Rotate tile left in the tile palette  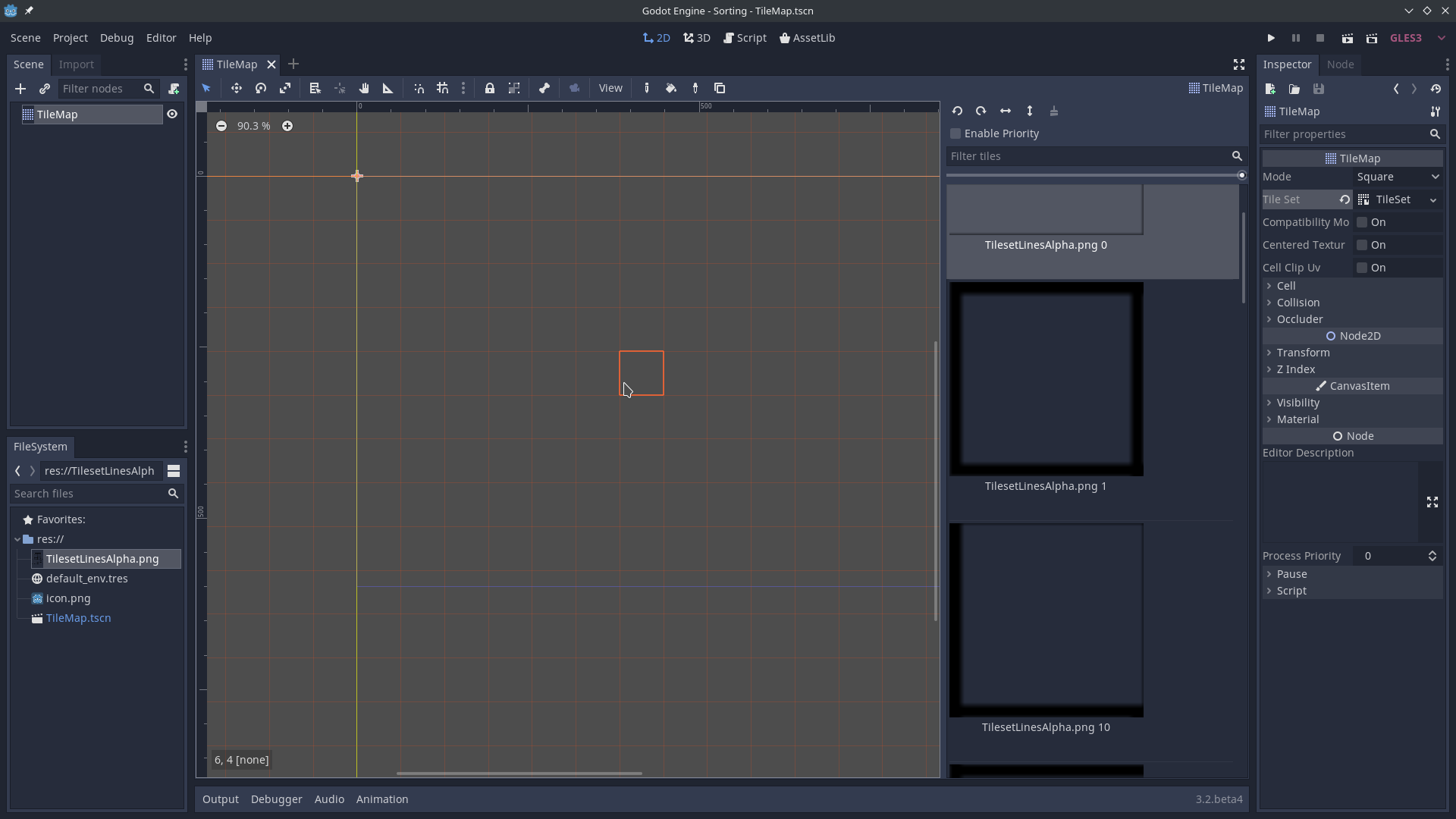957,111
